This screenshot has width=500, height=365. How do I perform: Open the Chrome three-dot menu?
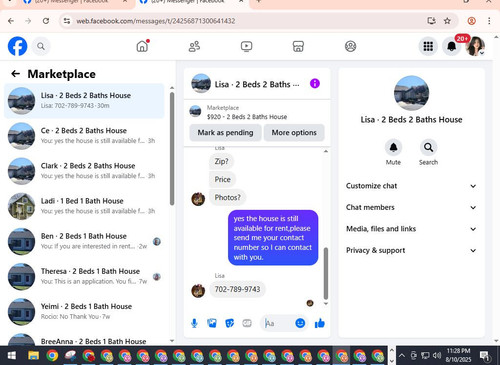click(x=489, y=21)
